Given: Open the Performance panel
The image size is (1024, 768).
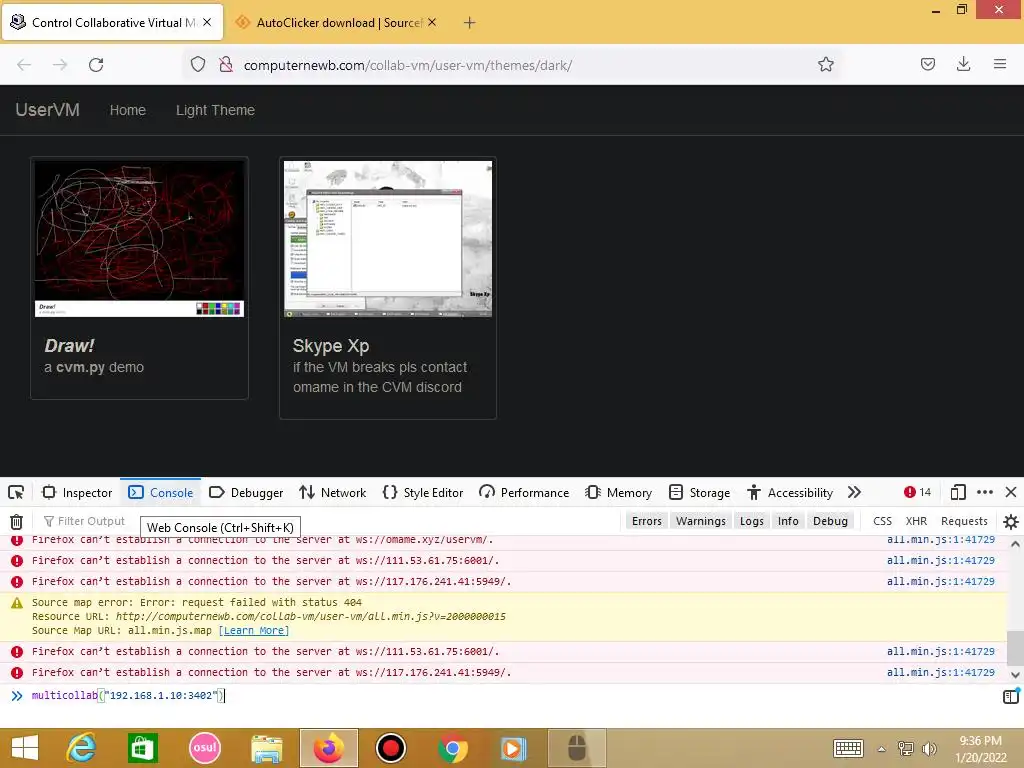Looking at the screenshot, I should click(x=524, y=492).
